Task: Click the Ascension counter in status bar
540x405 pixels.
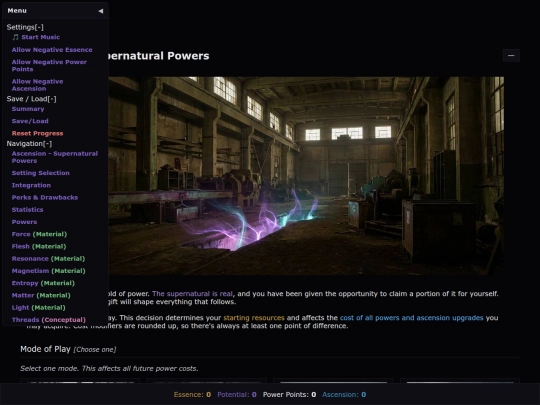Action: [x=344, y=395]
